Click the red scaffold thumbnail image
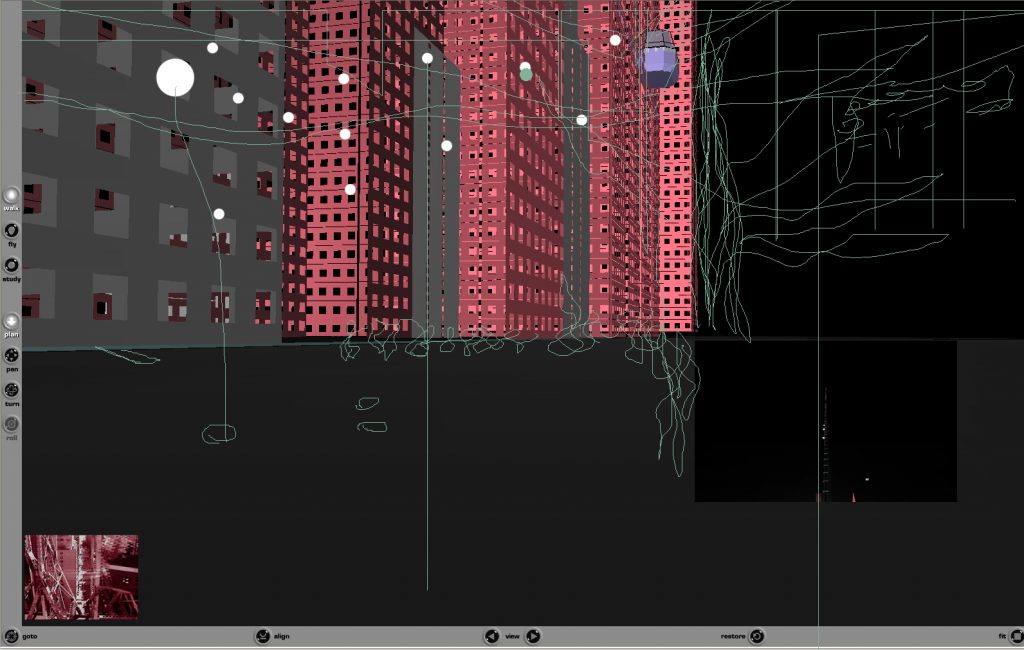The width and height of the screenshot is (1024, 650). [x=81, y=577]
